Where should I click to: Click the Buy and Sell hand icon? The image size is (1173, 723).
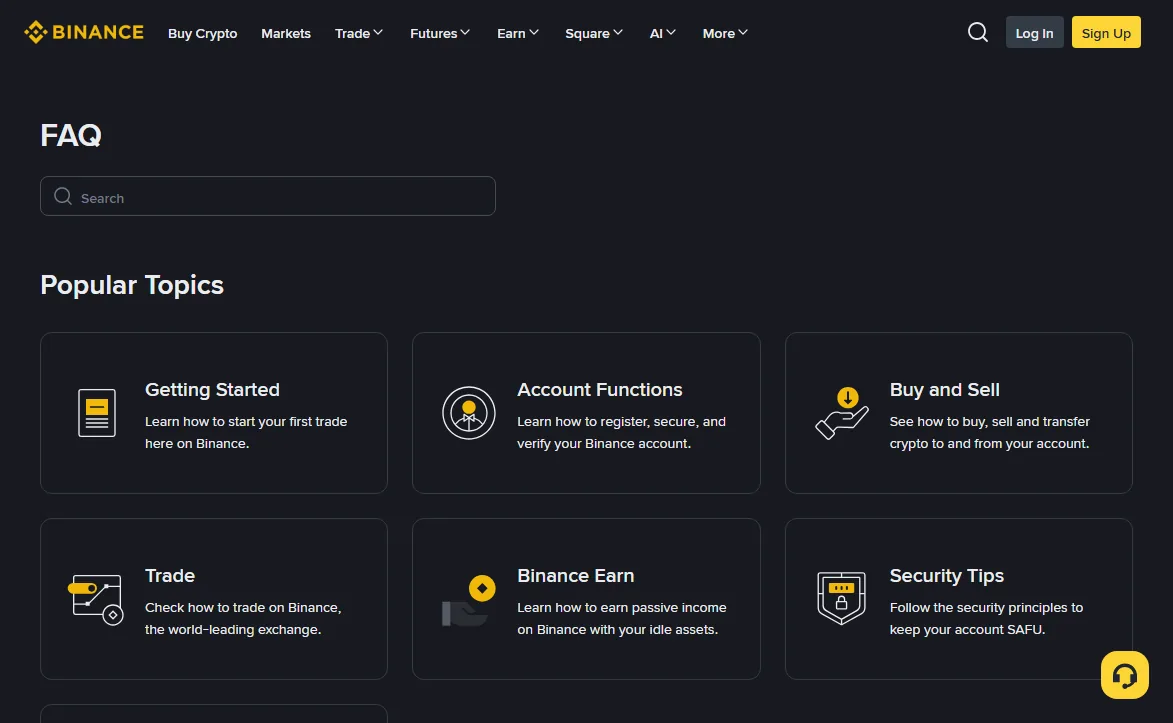[x=842, y=412]
